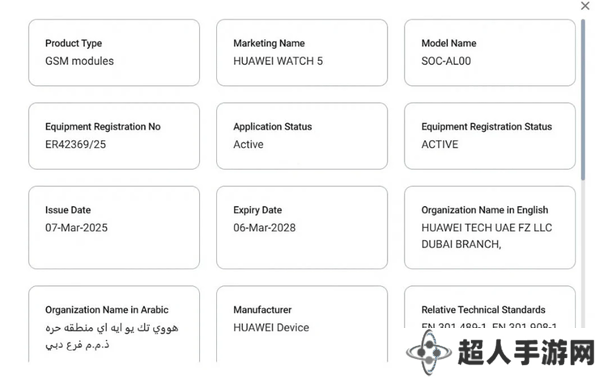The image size is (600, 378).
Task: Click the HUAWEI TECH UAE FZ LLC text
Action: tap(487, 228)
